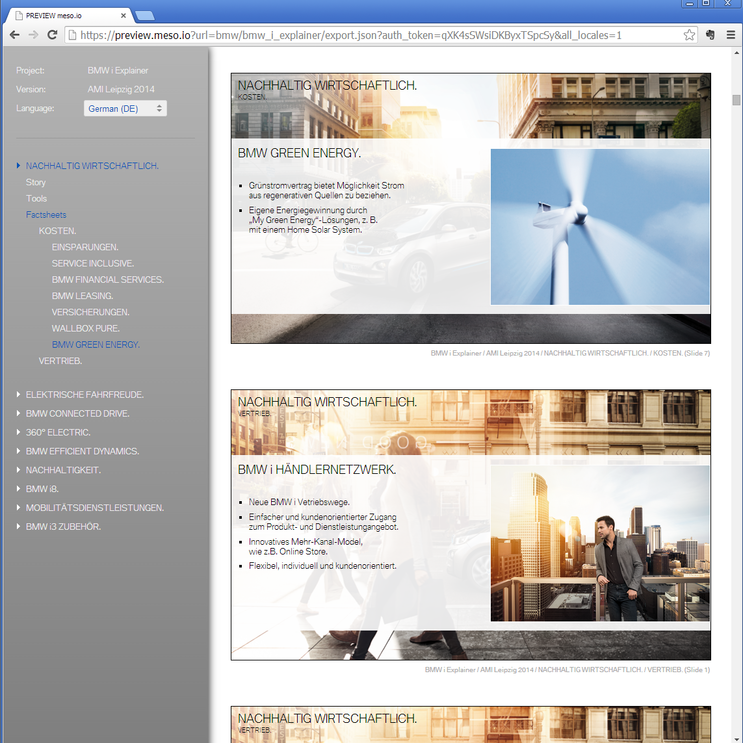Viewport: 743px width, 743px height.
Task: Click the URL address bar
Action: point(370,34)
